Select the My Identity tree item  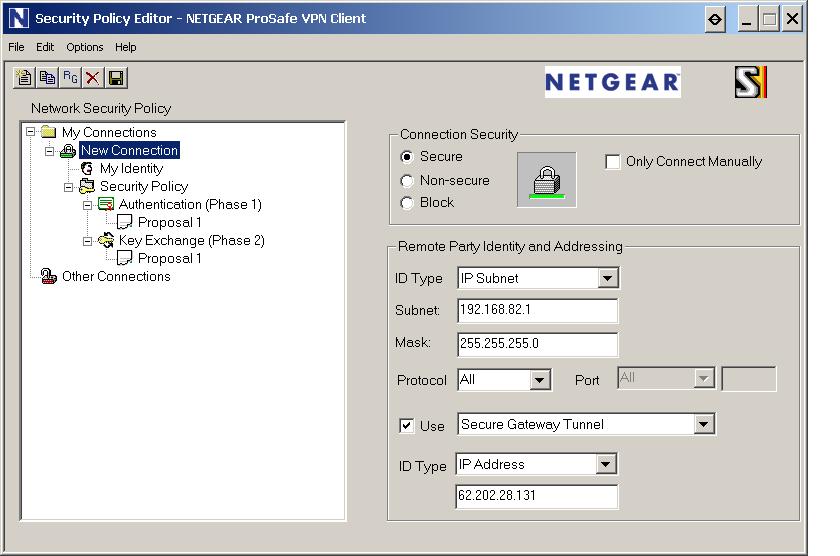(x=131, y=169)
